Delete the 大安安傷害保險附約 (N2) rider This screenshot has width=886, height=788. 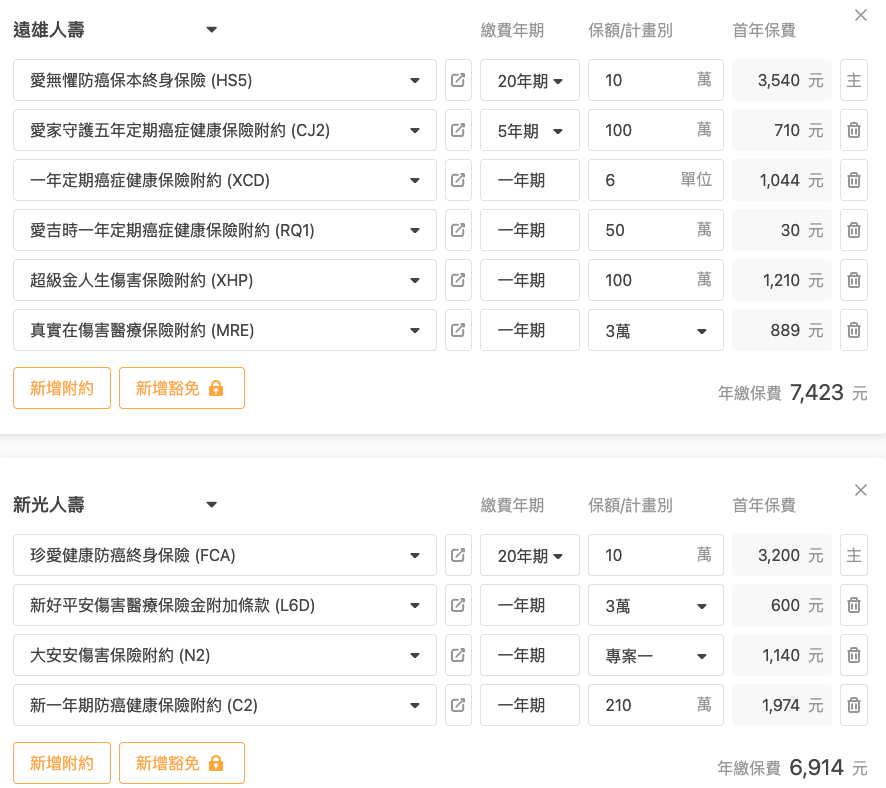pyautogui.click(x=854, y=655)
